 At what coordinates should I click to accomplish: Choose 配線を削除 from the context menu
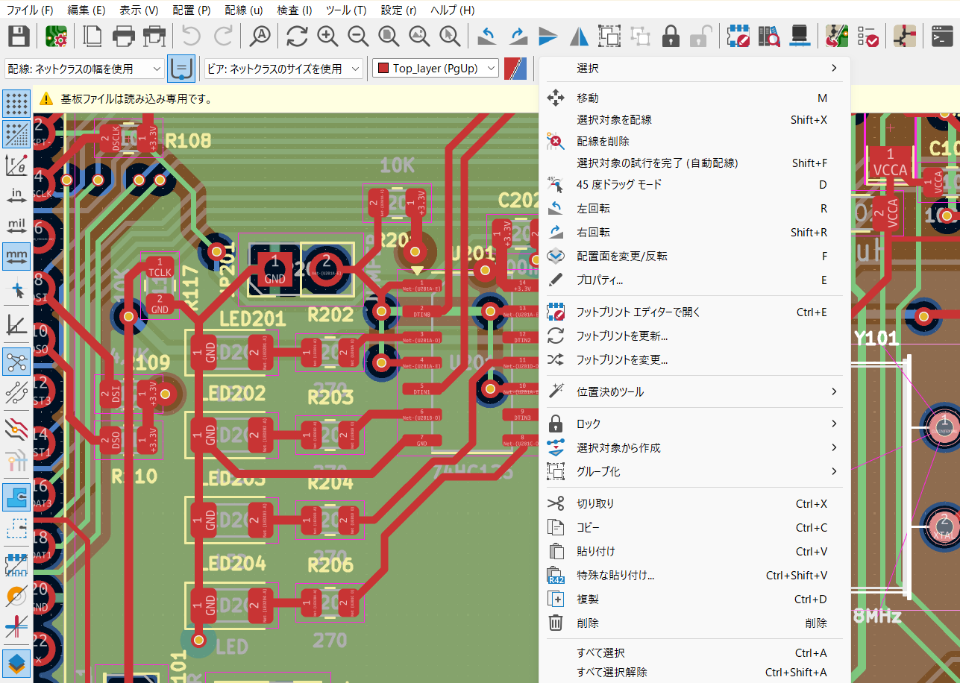(694, 141)
